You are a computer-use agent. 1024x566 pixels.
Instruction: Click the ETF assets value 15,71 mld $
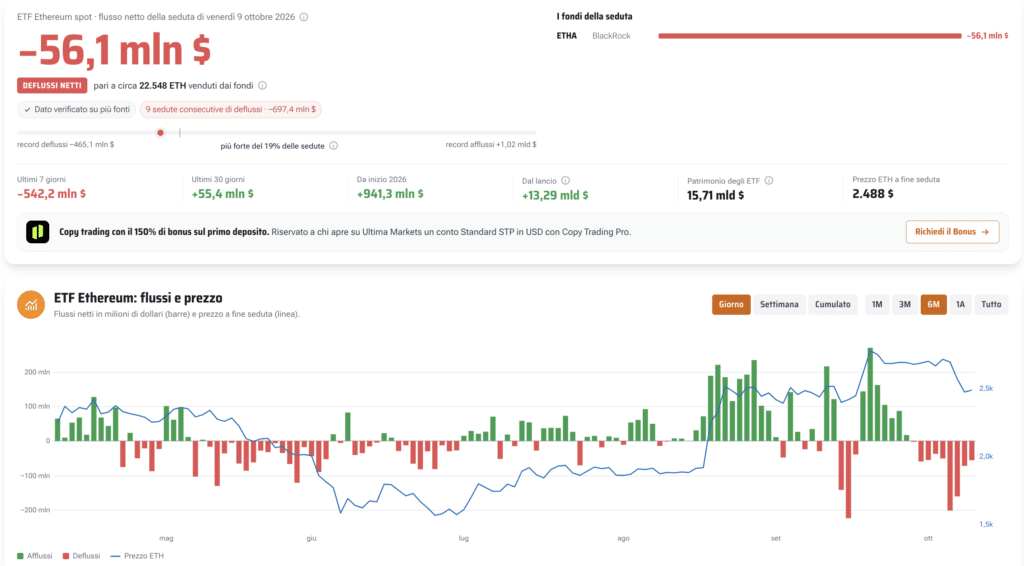click(715, 195)
